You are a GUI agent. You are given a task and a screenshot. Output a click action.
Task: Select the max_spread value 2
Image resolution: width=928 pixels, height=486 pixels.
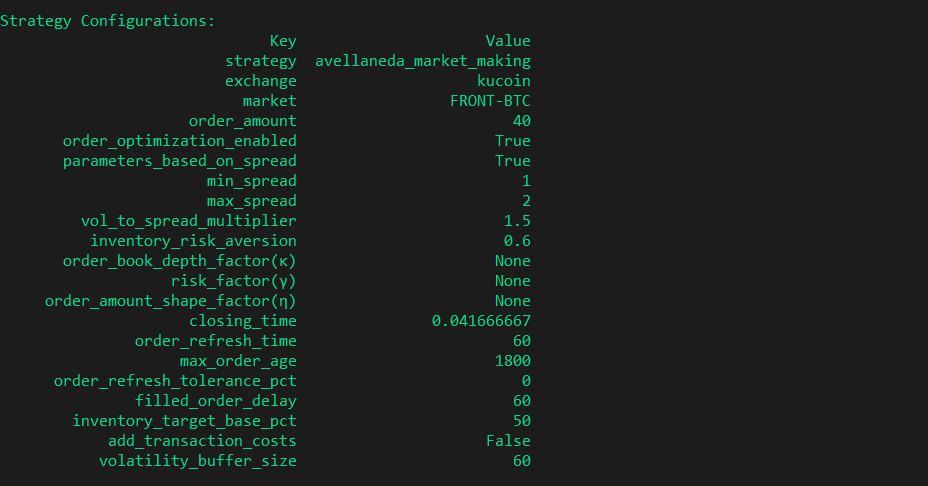(x=526, y=201)
